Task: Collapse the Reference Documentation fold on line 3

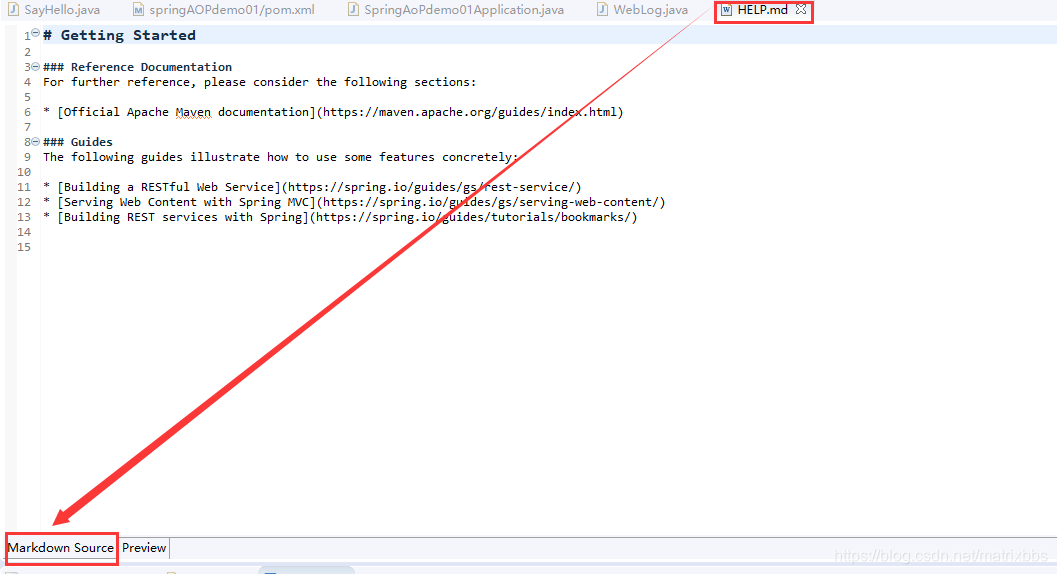Action: (36, 67)
